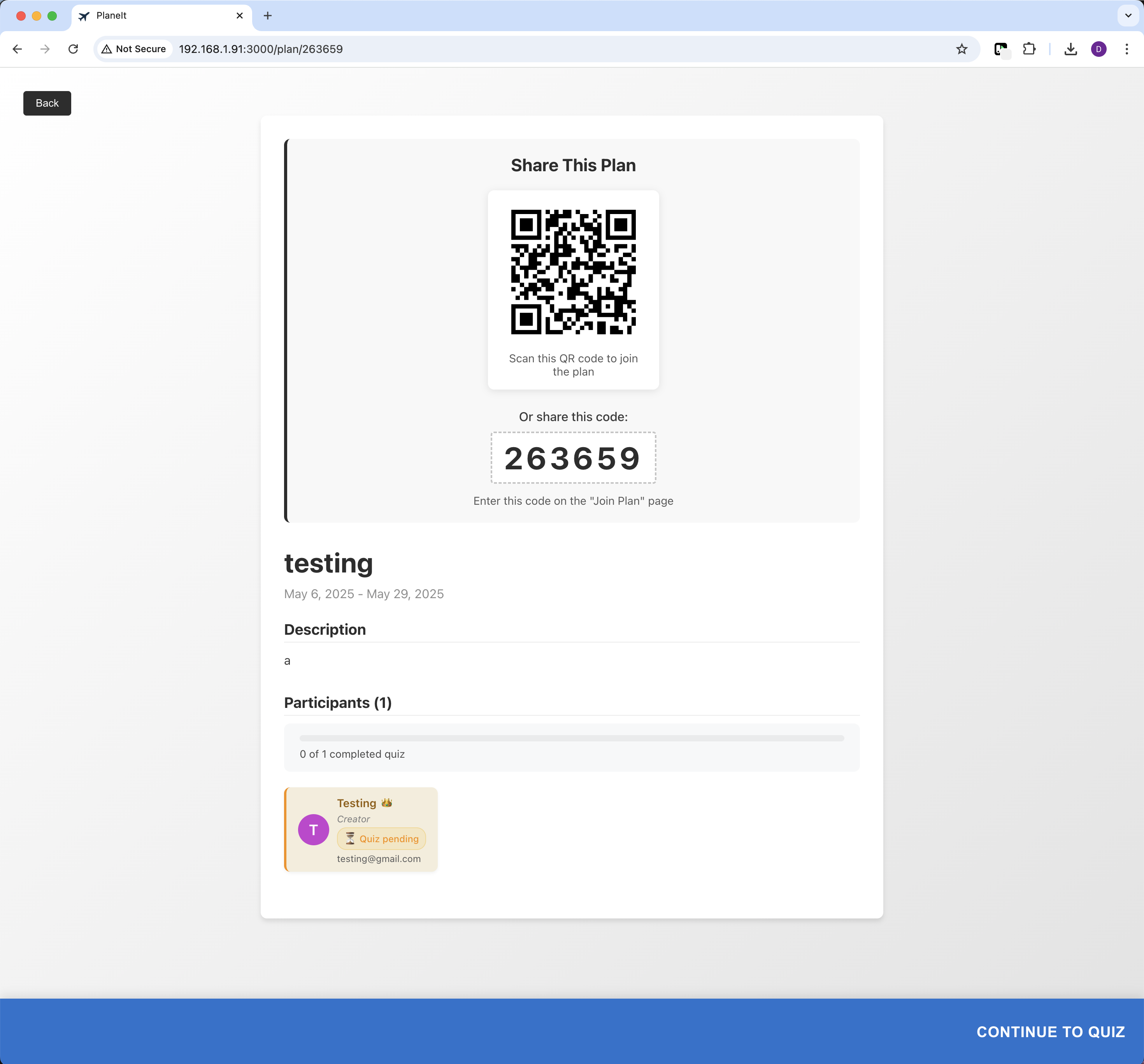Open the Extensions puzzle icon

pyautogui.click(x=1029, y=49)
